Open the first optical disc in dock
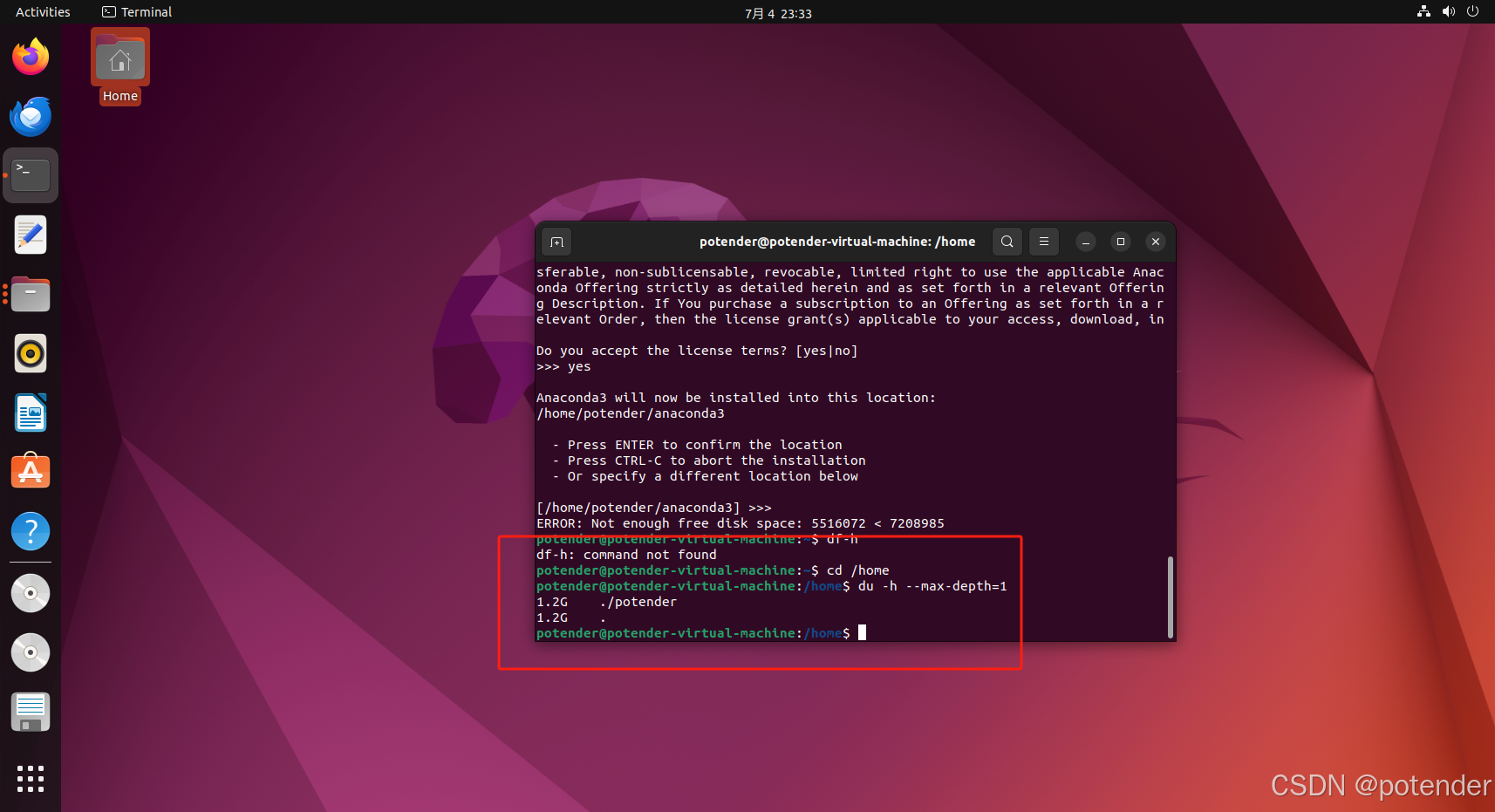This screenshot has height=812, width=1495. click(31, 593)
